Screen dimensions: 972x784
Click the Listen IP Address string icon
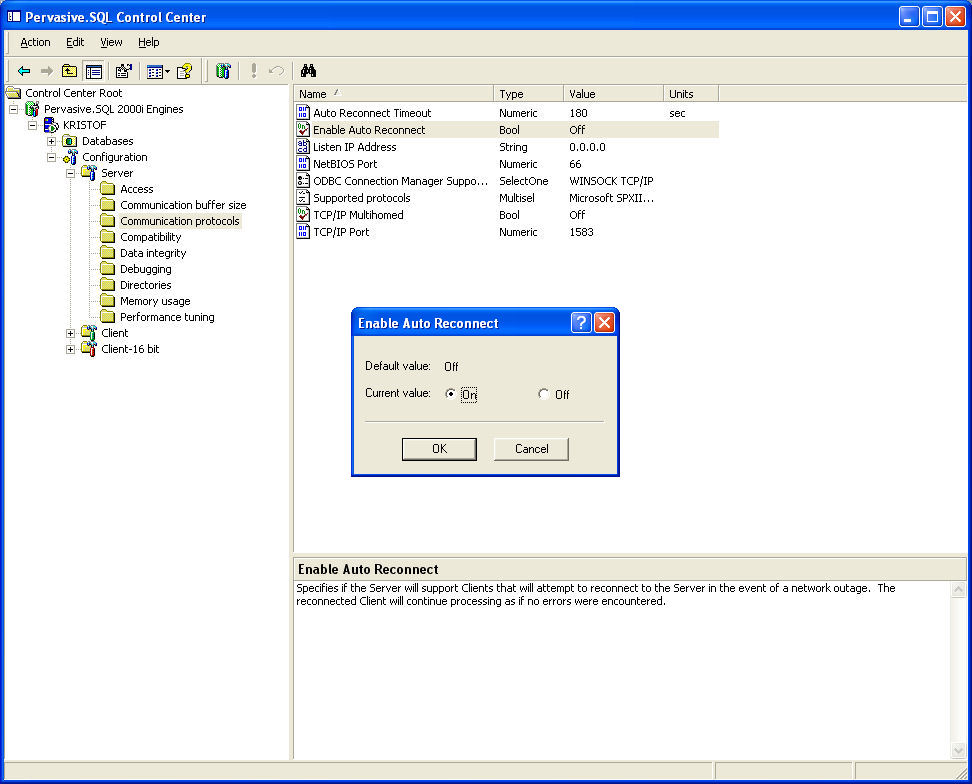point(303,146)
